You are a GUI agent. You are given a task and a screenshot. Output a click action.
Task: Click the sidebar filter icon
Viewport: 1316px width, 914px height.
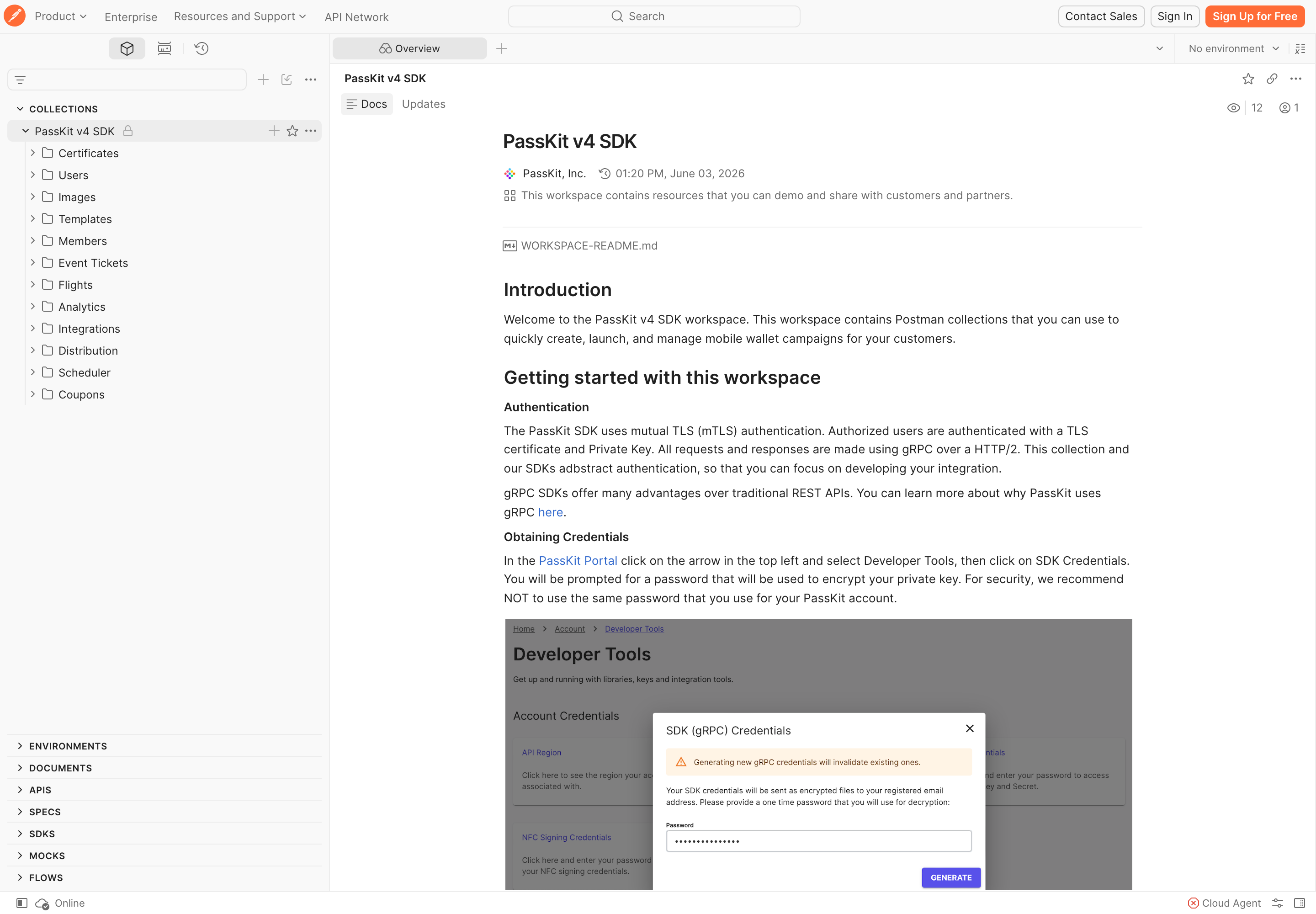20,80
